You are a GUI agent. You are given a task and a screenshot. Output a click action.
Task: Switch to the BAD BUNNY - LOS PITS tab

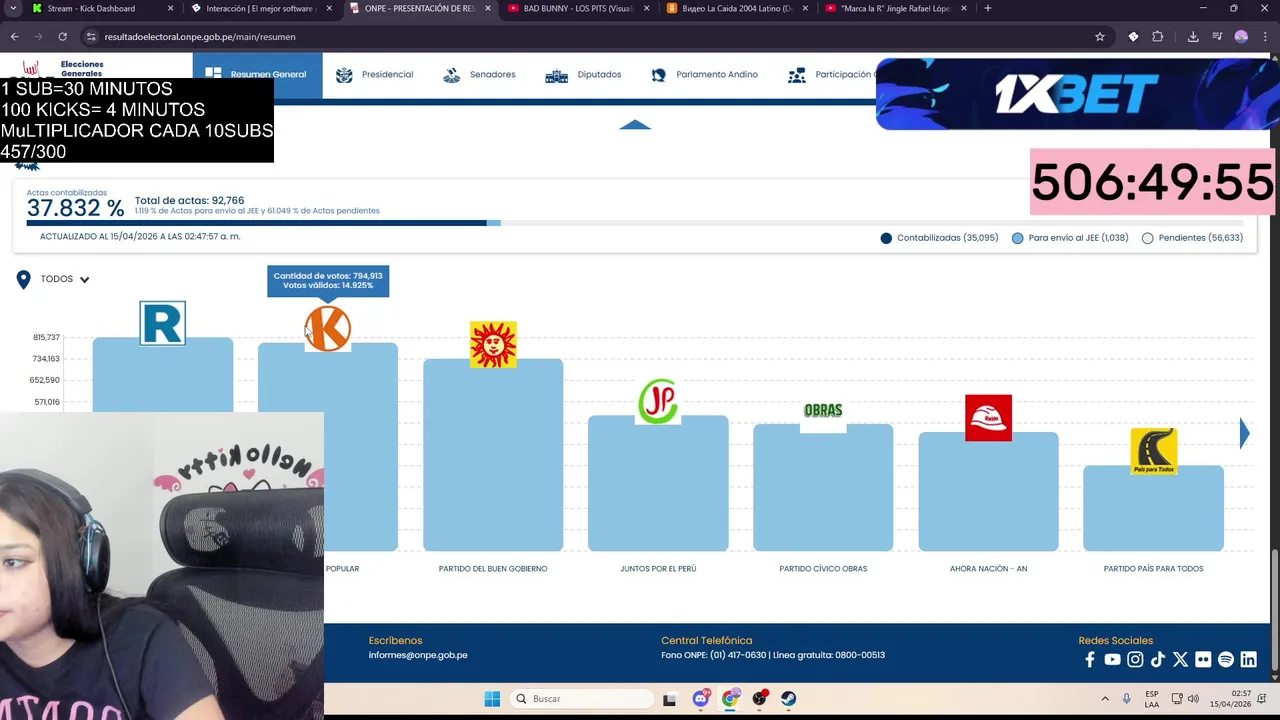pyautogui.click(x=579, y=8)
